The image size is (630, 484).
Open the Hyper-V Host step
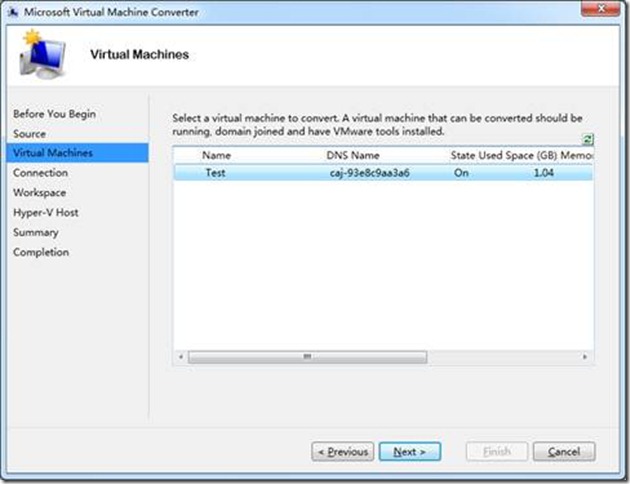point(46,212)
